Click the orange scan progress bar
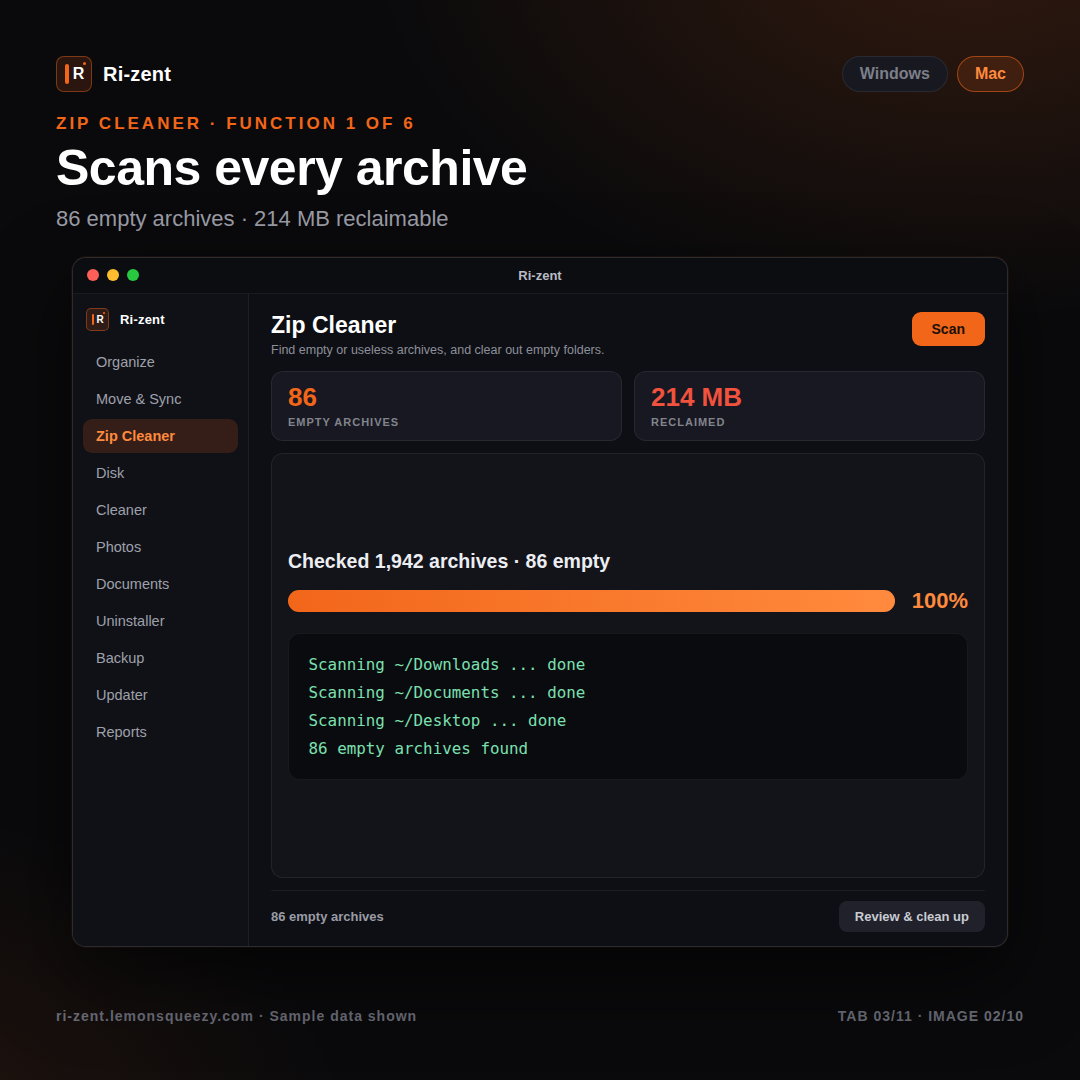The image size is (1080, 1080). 591,601
